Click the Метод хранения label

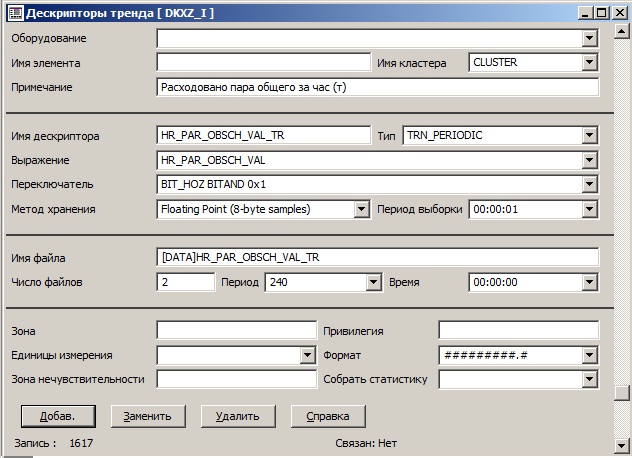coord(53,209)
